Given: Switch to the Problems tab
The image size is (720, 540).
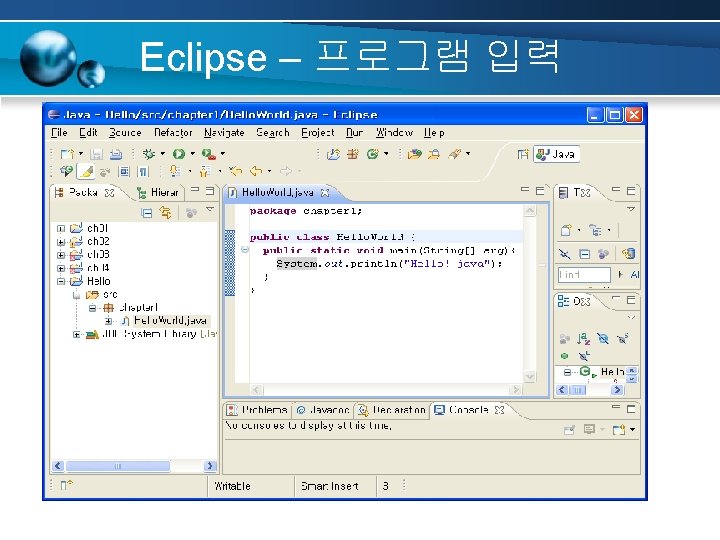Looking at the screenshot, I should pyautogui.click(x=259, y=410).
